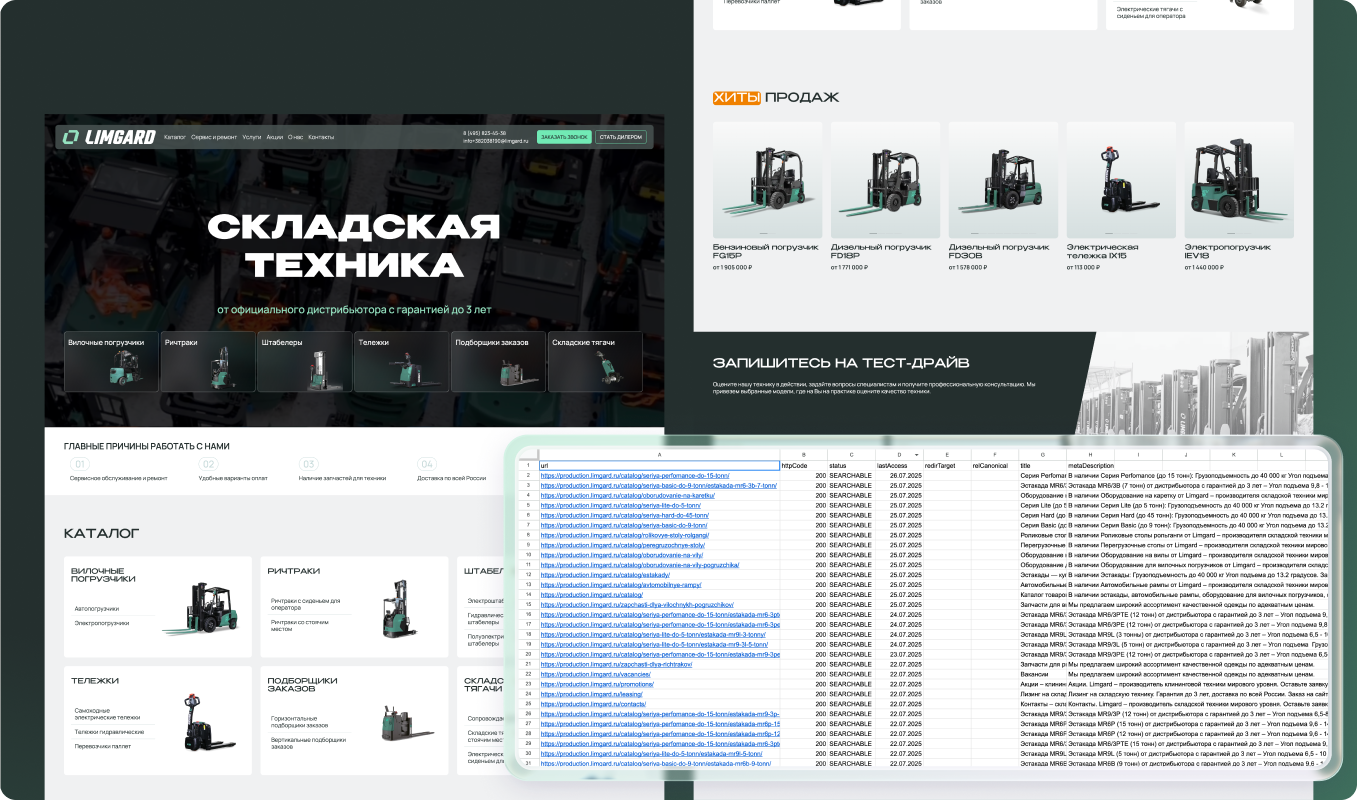Open the leasing URL in row 24
This screenshot has width=1357, height=800.
591,694
